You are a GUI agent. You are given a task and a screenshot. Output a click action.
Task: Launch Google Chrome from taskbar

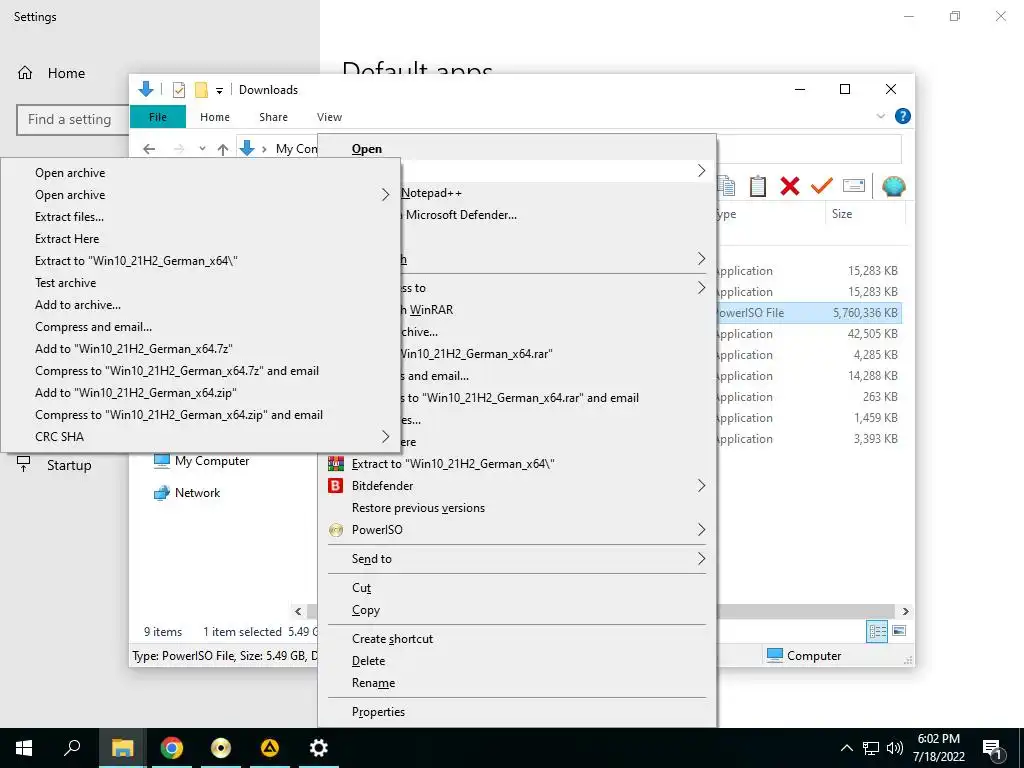[x=172, y=748]
